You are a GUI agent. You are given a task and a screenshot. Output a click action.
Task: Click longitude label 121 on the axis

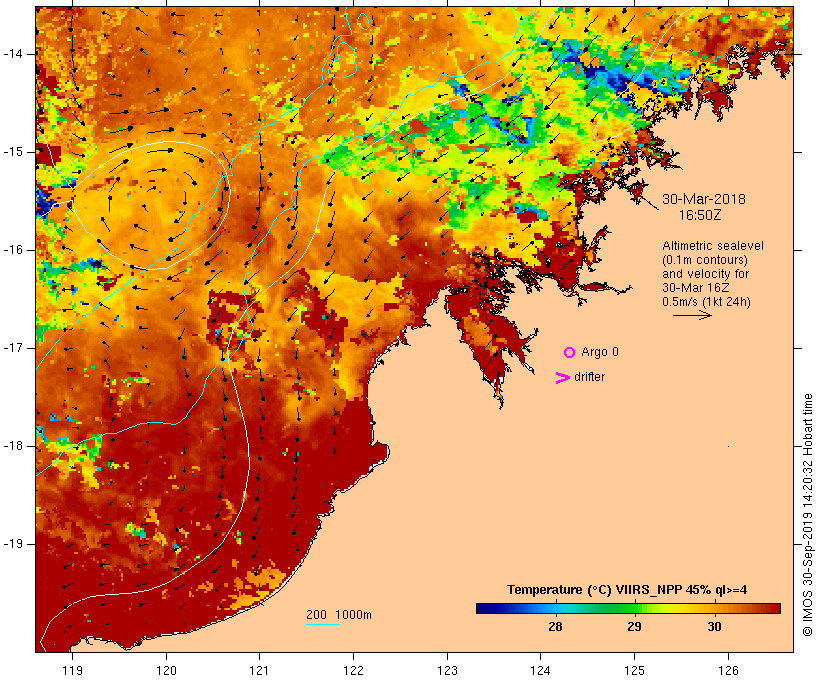pos(259,670)
